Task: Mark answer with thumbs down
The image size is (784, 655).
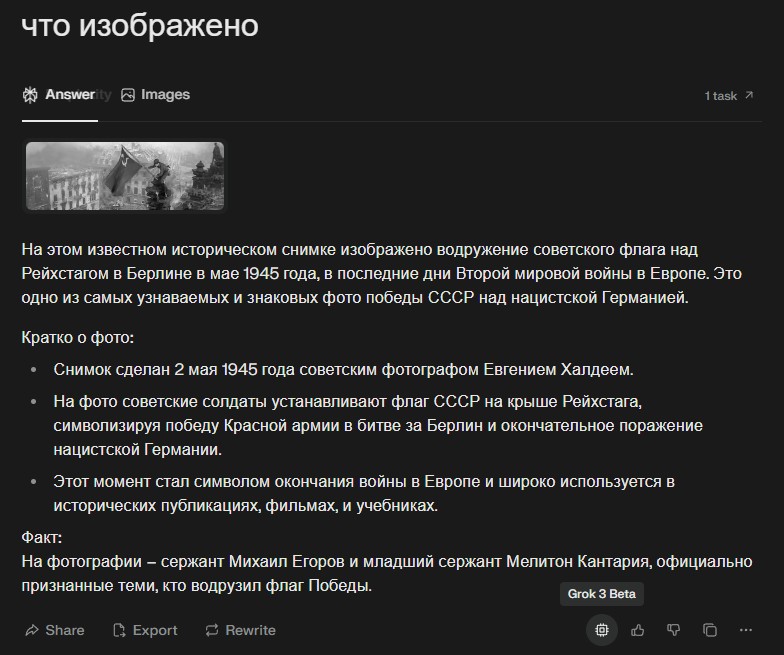Action: pyautogui.click(x=674, y=630)
